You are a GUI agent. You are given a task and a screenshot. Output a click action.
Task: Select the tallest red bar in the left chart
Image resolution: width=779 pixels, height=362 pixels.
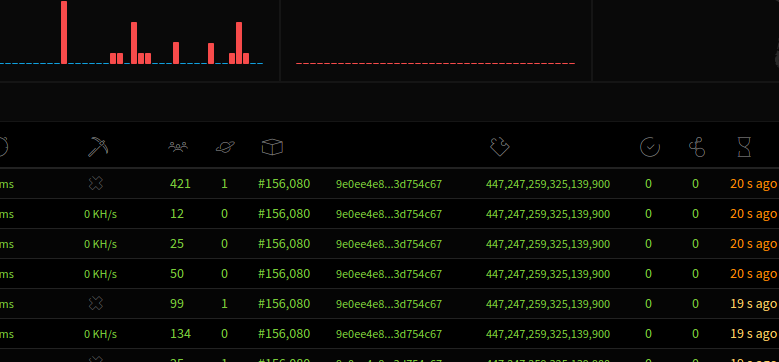tap(64, 32)
